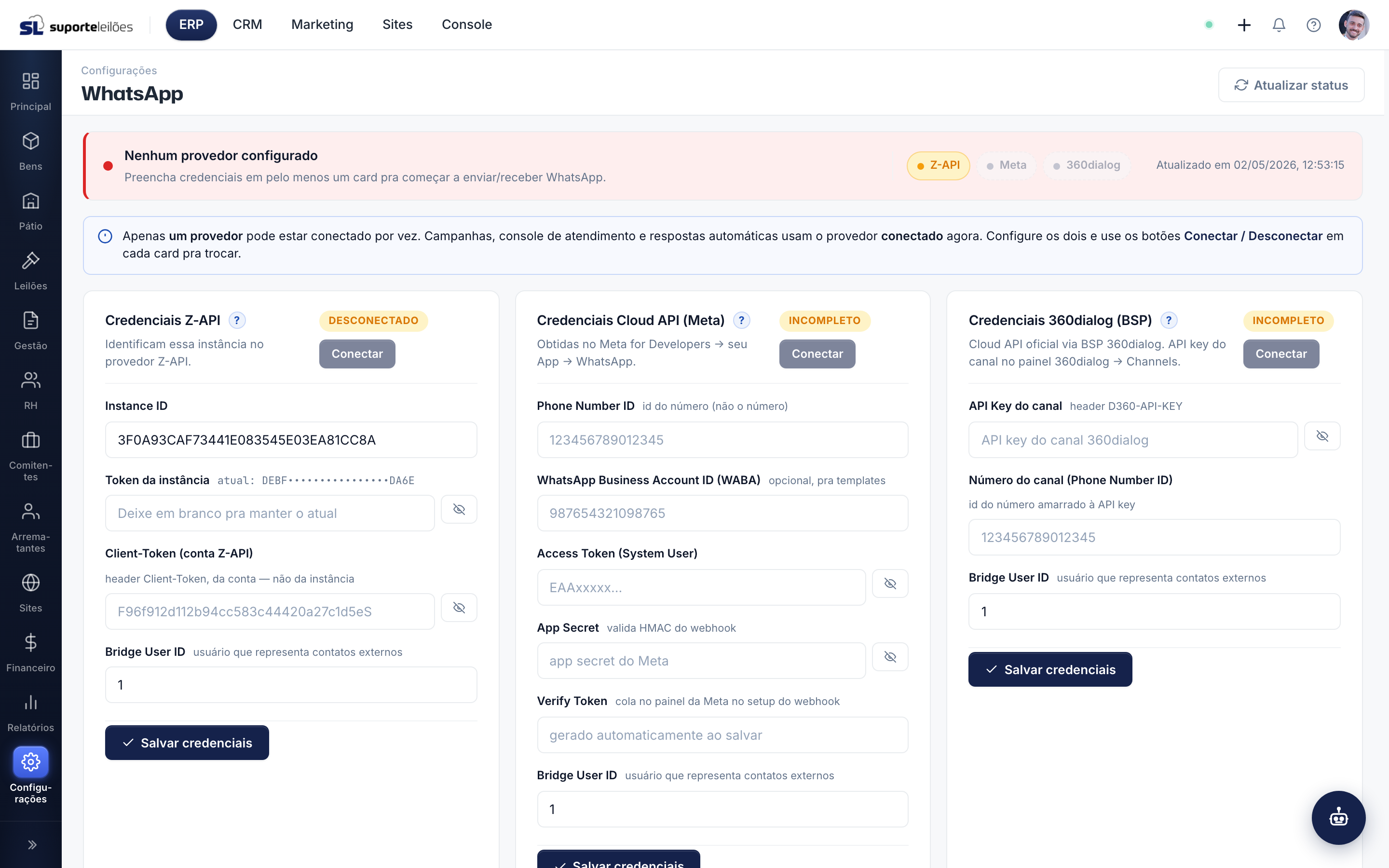The height and width of the screenshot is (868, 1389).
Task: Reveal the Meta App Secret field
Action: (x=890, y=657)
